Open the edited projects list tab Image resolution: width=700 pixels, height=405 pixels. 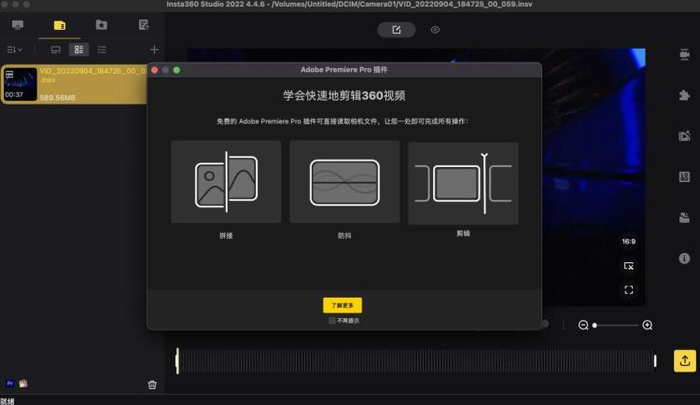coord(143,25)
